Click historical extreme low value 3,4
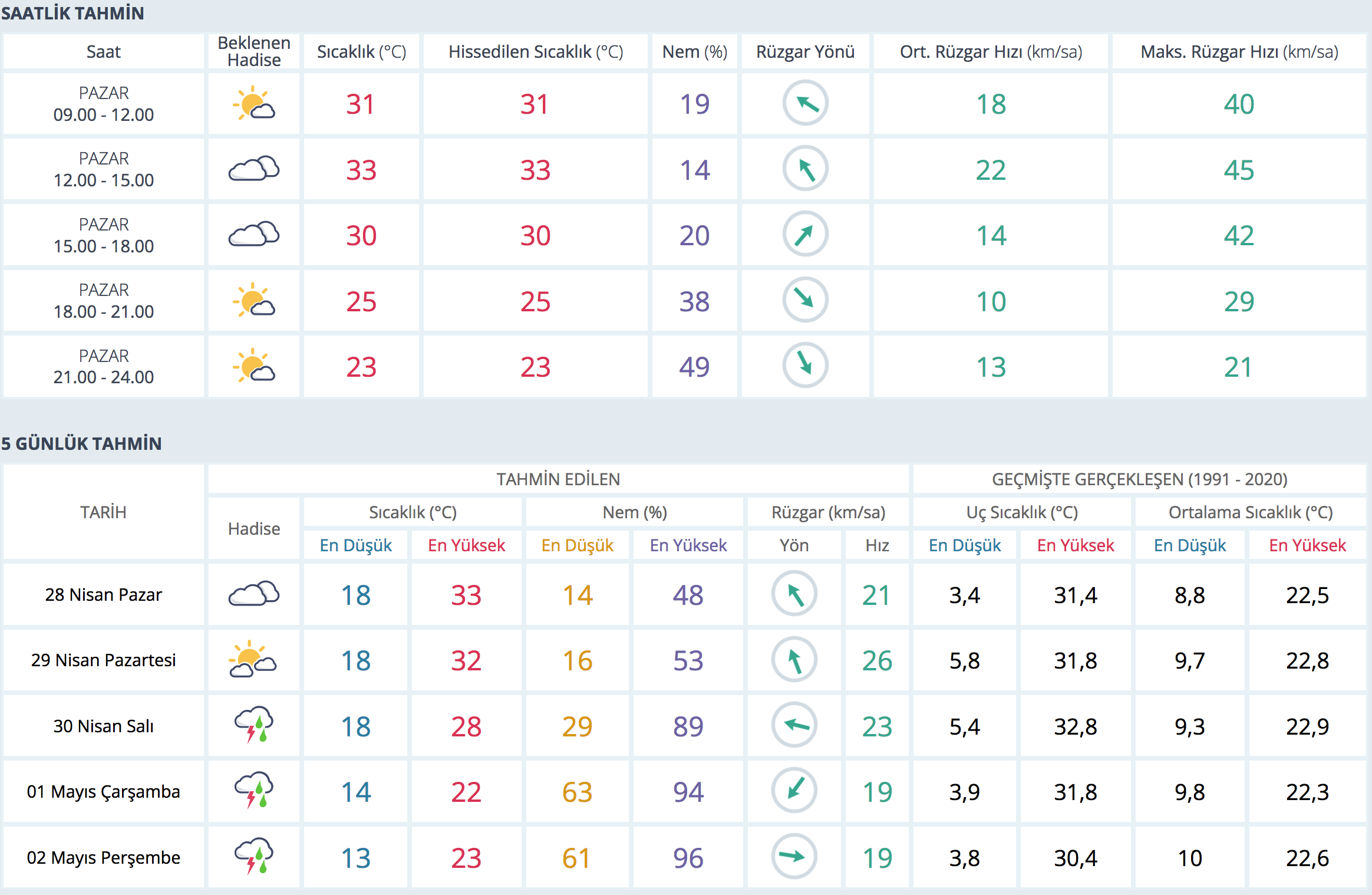This screenshot has height=895, width=1372. coord(965,595)
